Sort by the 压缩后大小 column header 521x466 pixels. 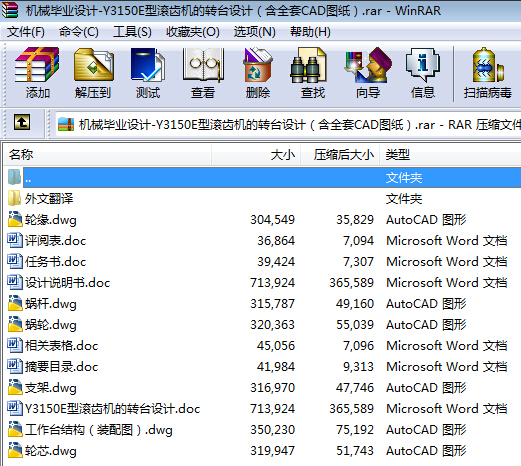340,155
